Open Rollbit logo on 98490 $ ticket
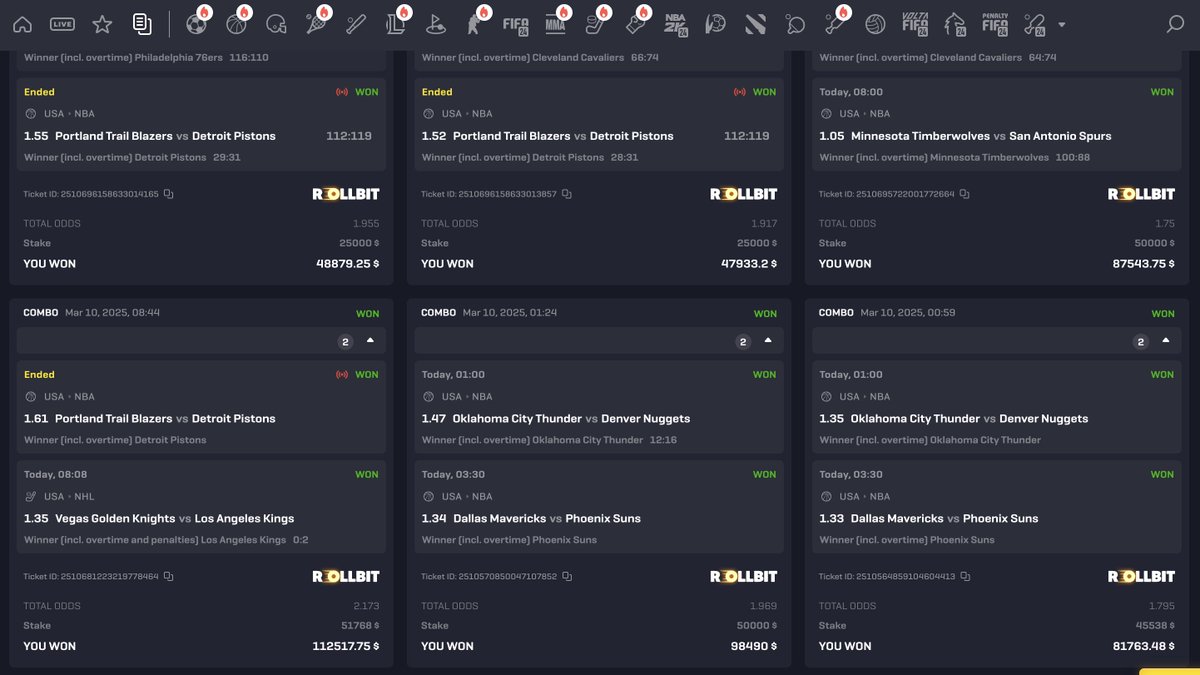The width and height of the screenshot is (1200, 675). click(x=744, y=577)
